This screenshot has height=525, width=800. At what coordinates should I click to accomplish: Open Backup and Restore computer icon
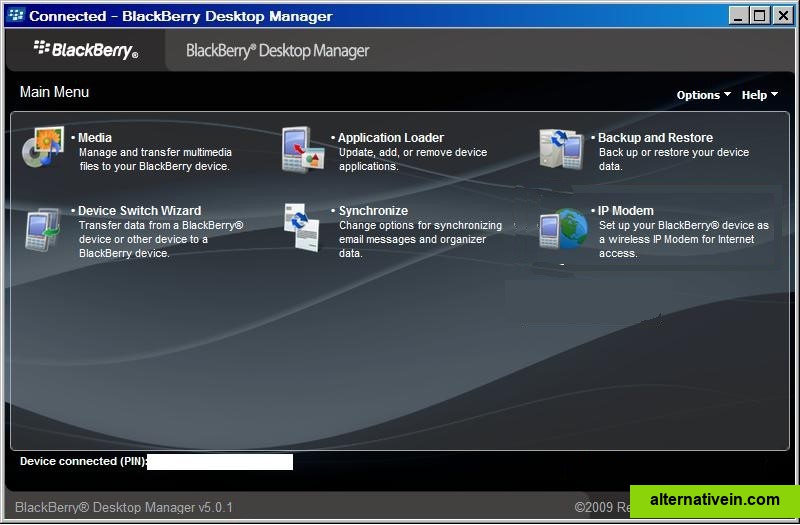pos(562,149)
